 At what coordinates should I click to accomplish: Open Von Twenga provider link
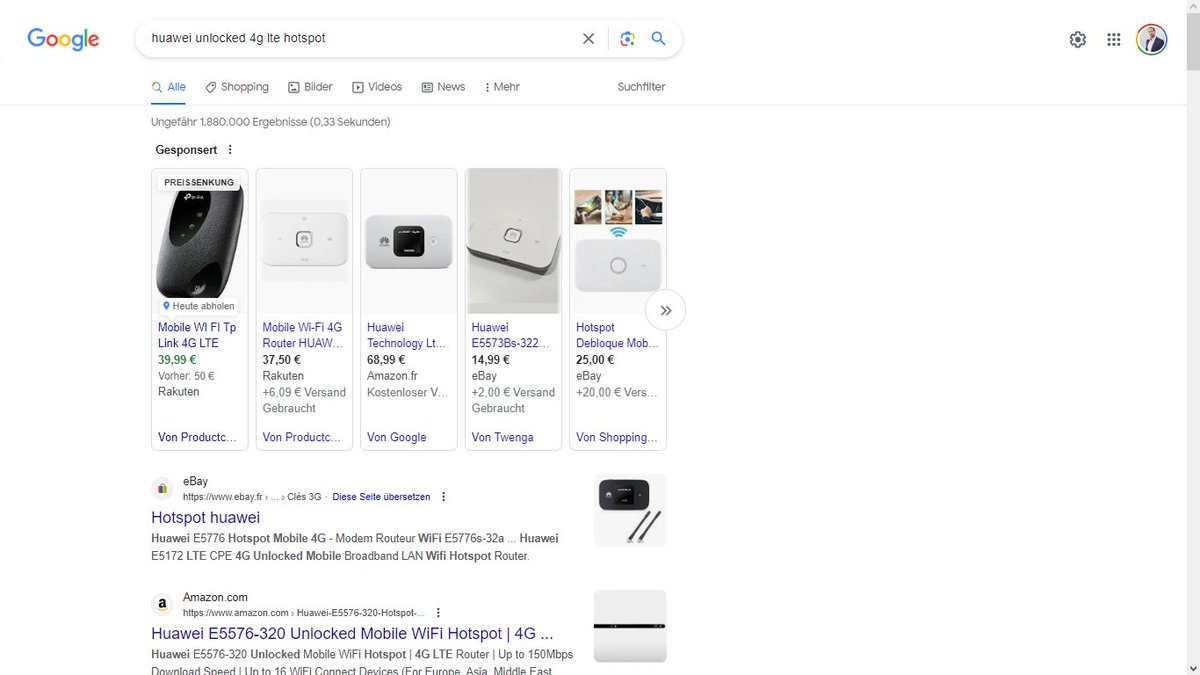coord(502,437)
